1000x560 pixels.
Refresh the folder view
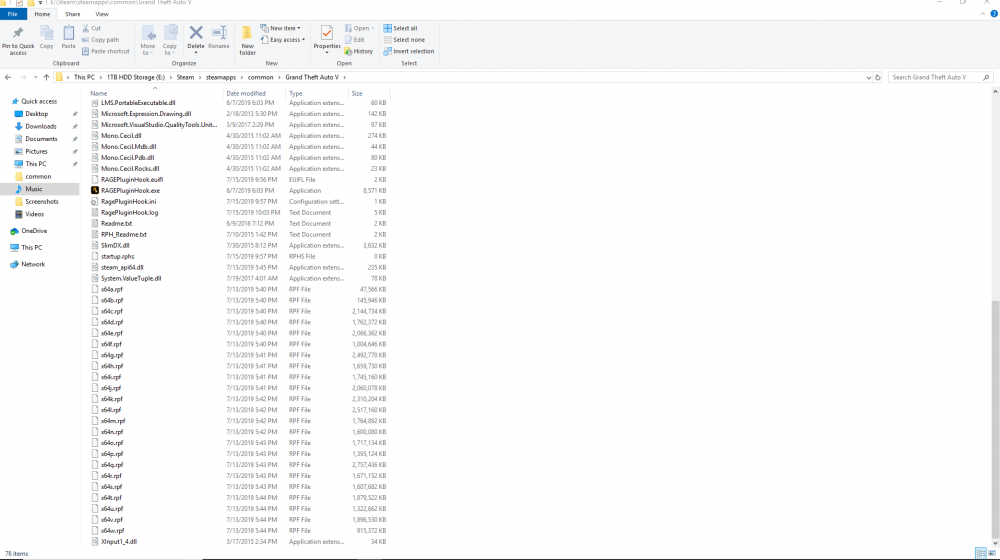(878, 77)
